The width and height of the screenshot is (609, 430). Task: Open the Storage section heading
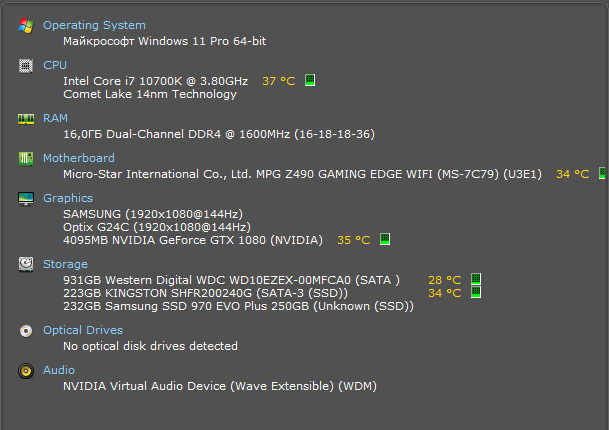coord(65,264)
